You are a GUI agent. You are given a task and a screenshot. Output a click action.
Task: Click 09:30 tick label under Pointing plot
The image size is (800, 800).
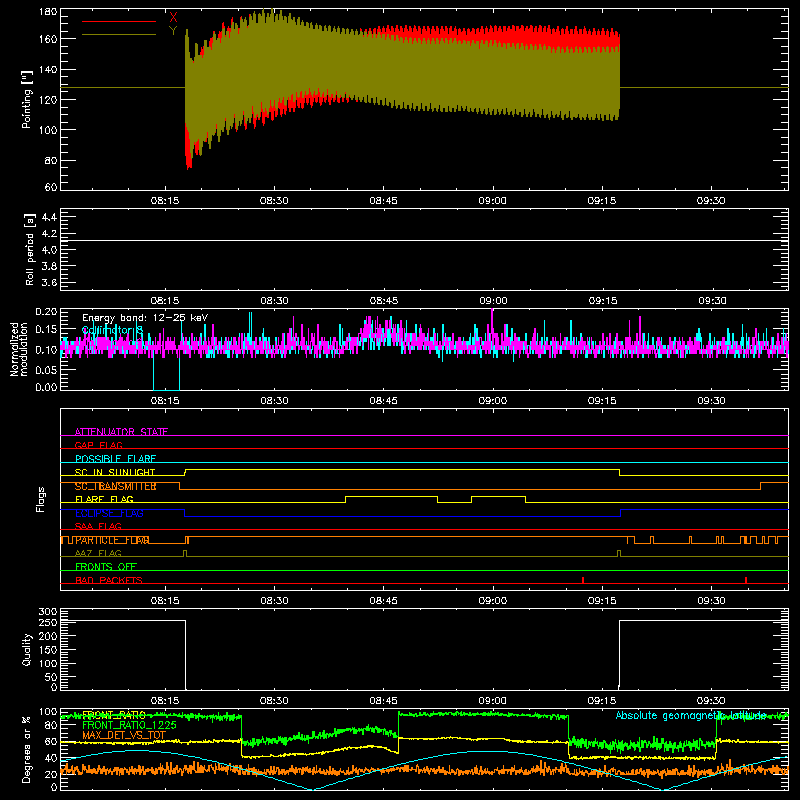pyautogui.click(x=711, y=201)
